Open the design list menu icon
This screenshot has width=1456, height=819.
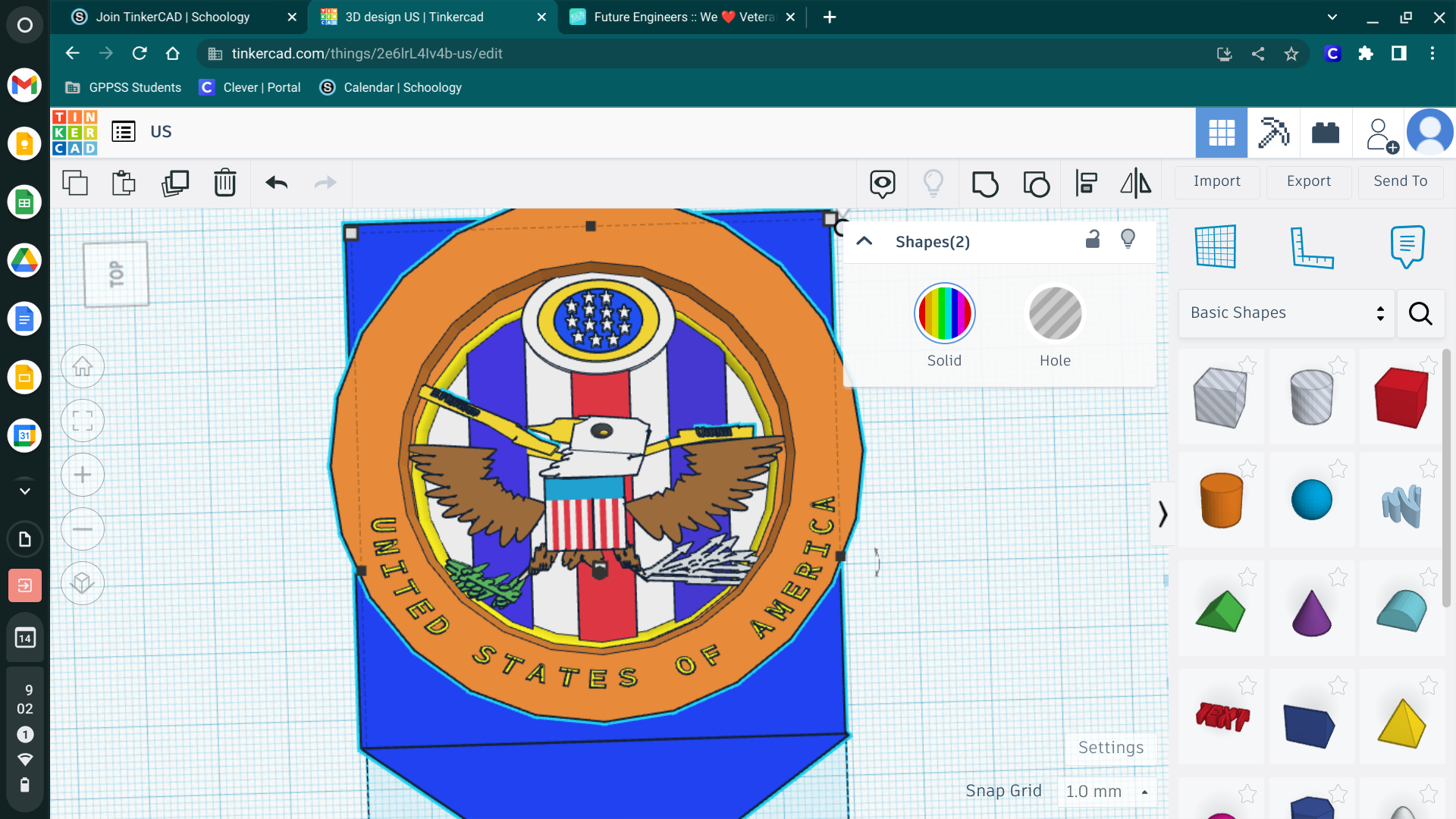[x=124, y=132]
